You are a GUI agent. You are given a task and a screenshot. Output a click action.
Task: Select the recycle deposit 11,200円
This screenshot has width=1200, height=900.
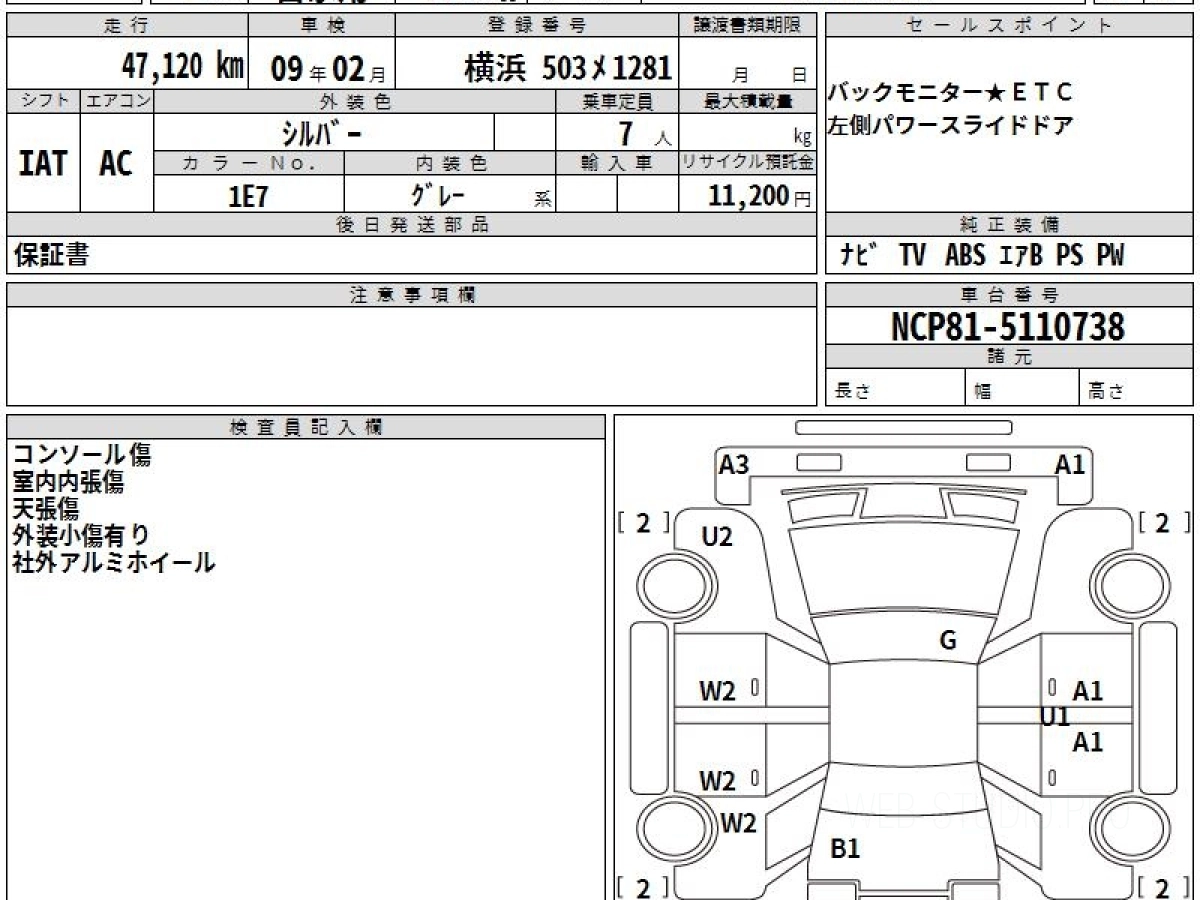pyautogui.click(x=759, y=196)
